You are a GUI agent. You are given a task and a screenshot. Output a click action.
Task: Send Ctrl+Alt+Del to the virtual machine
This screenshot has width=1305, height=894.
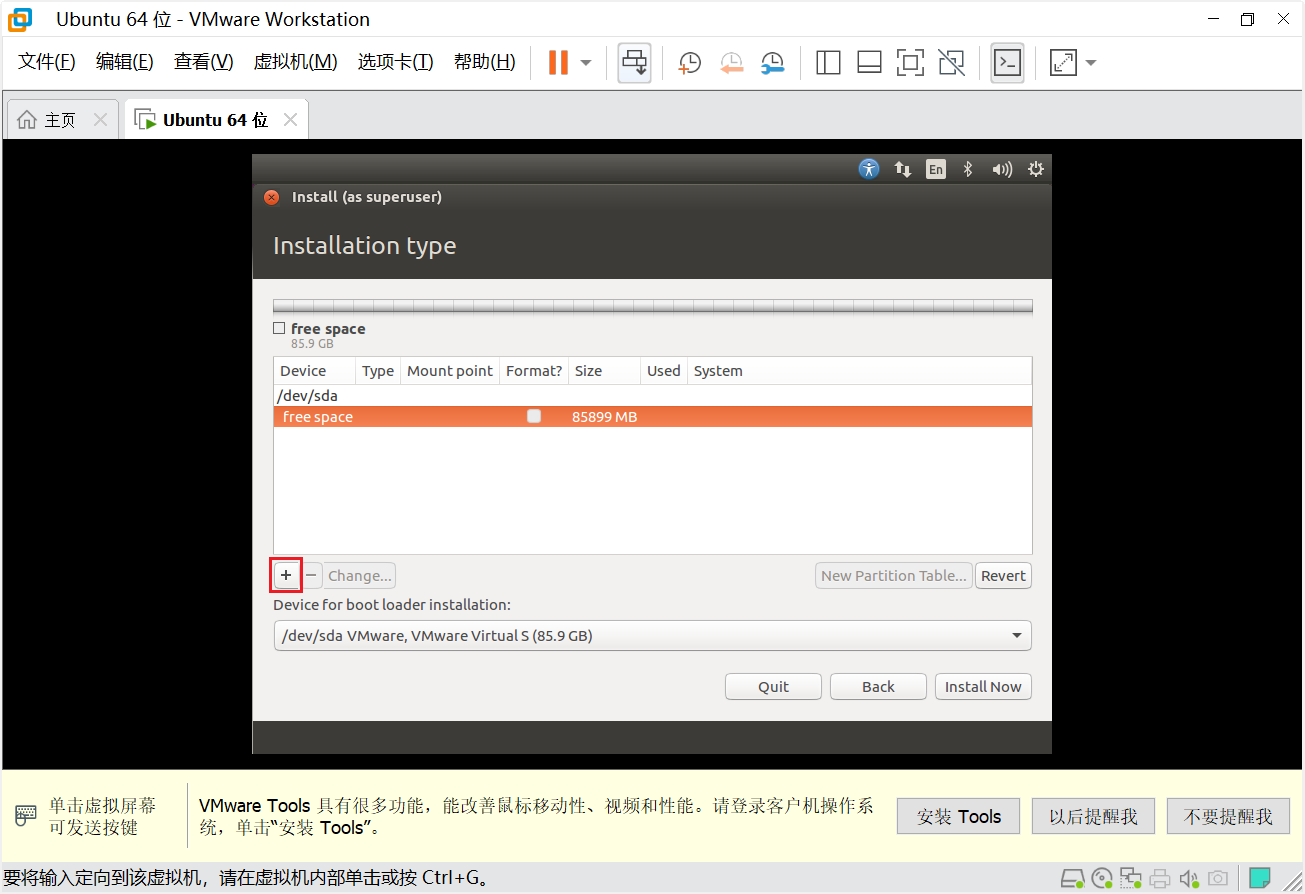pyautogui.click(x=634, y=62)
